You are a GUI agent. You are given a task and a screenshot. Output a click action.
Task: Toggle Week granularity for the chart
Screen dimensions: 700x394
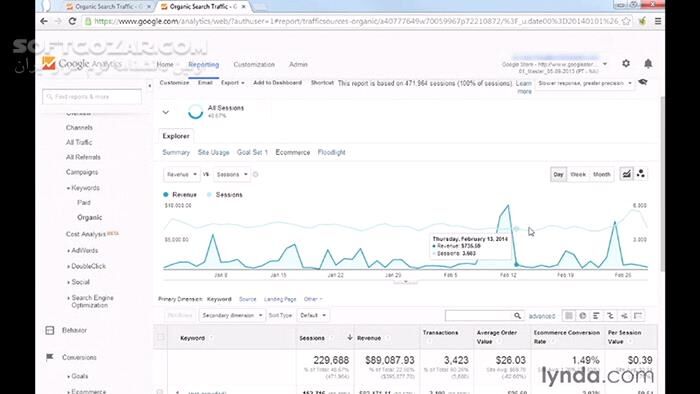coord(578,174)
